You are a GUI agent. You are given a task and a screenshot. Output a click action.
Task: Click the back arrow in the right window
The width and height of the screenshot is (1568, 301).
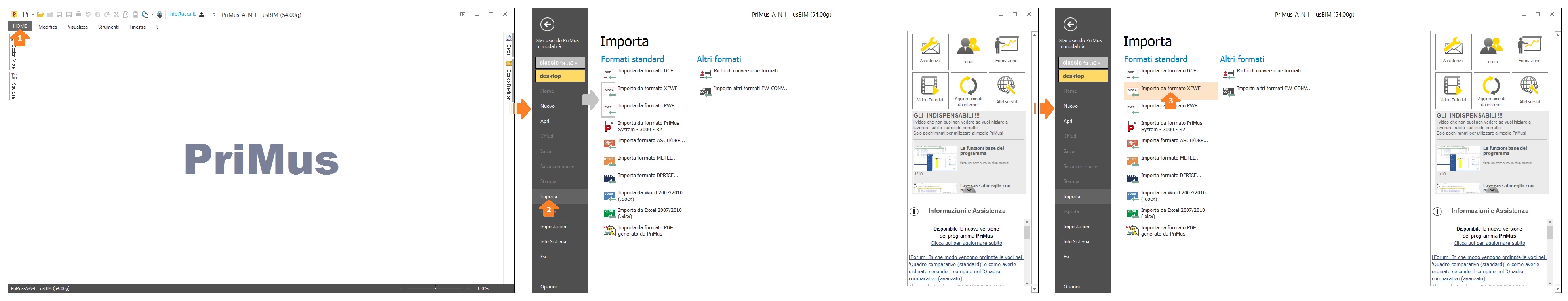coord(1070,25)
